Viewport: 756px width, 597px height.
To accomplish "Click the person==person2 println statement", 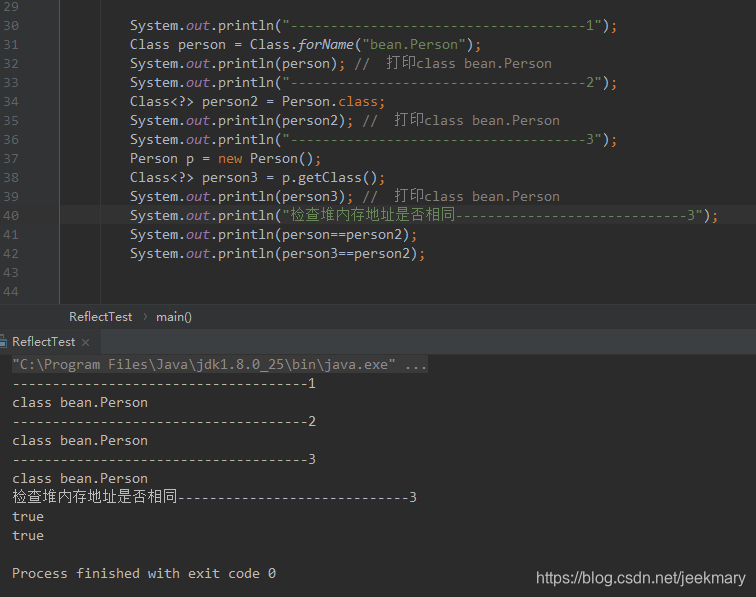I will [x=273, y=235].
